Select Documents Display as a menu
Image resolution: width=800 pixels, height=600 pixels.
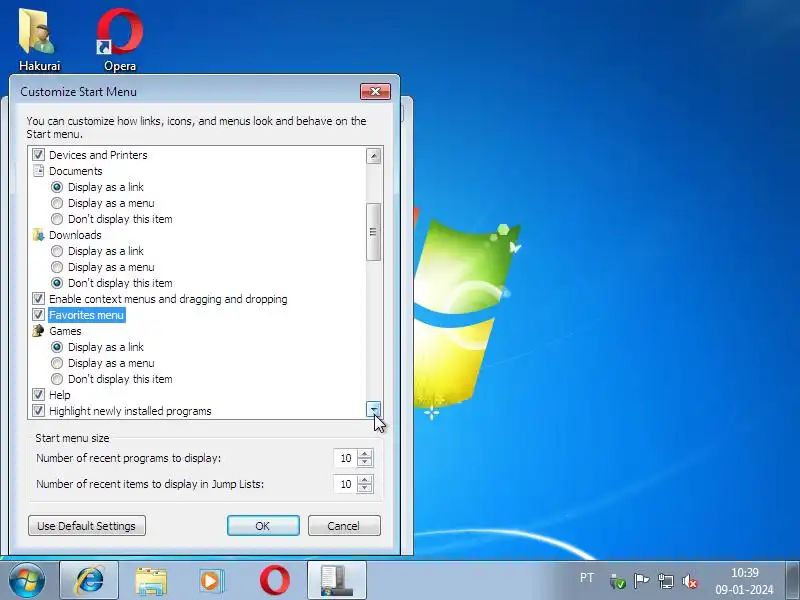pyautogui.click(x=57, y=203)
